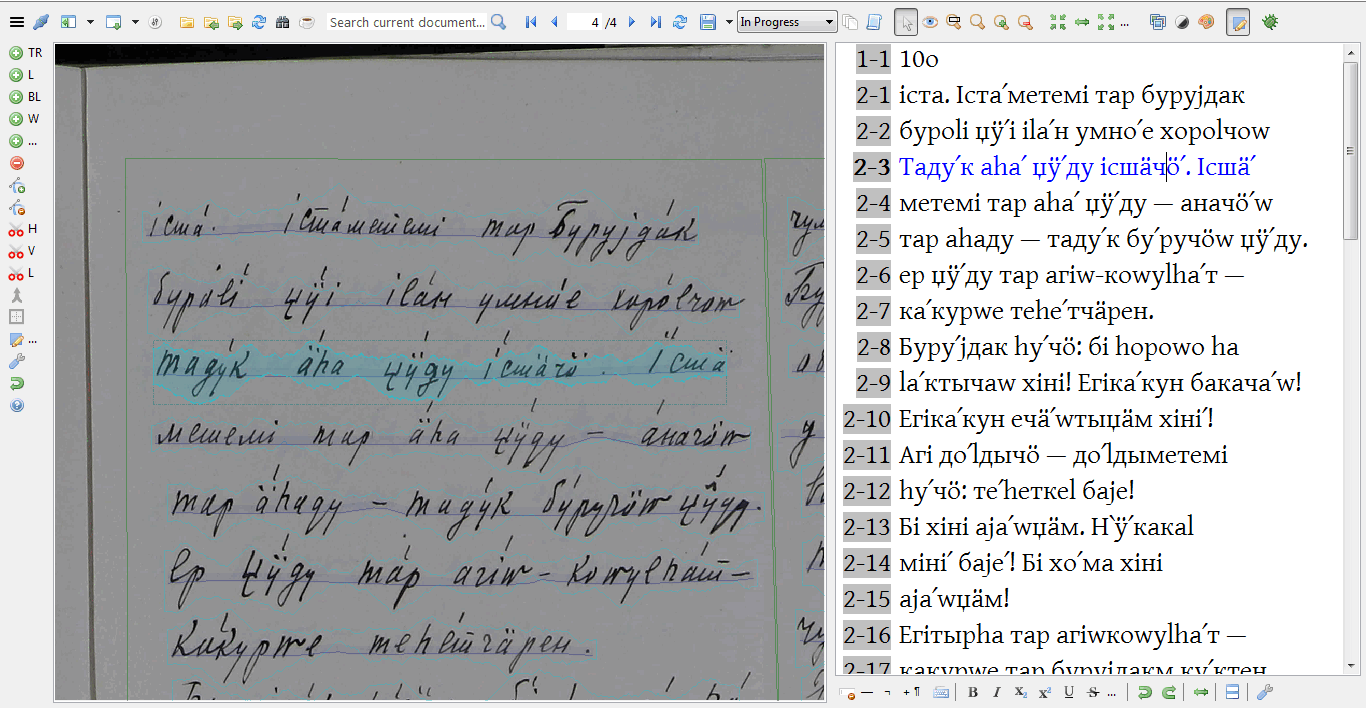The height and width of the screenshot is (708, 1366).
Task: Click the sync refresh document icon
Action: point(259,22)
